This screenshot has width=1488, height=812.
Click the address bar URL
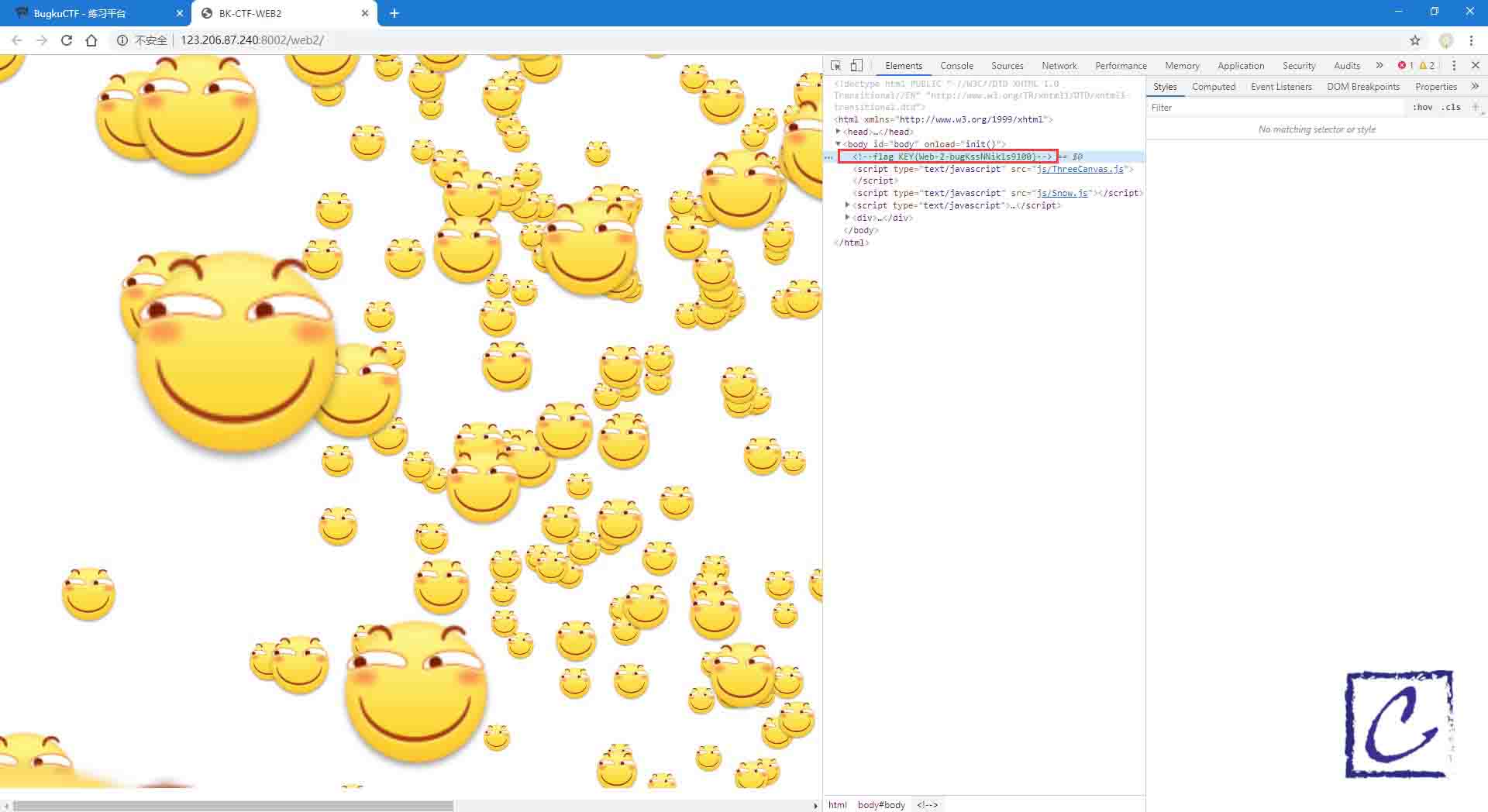252,40
